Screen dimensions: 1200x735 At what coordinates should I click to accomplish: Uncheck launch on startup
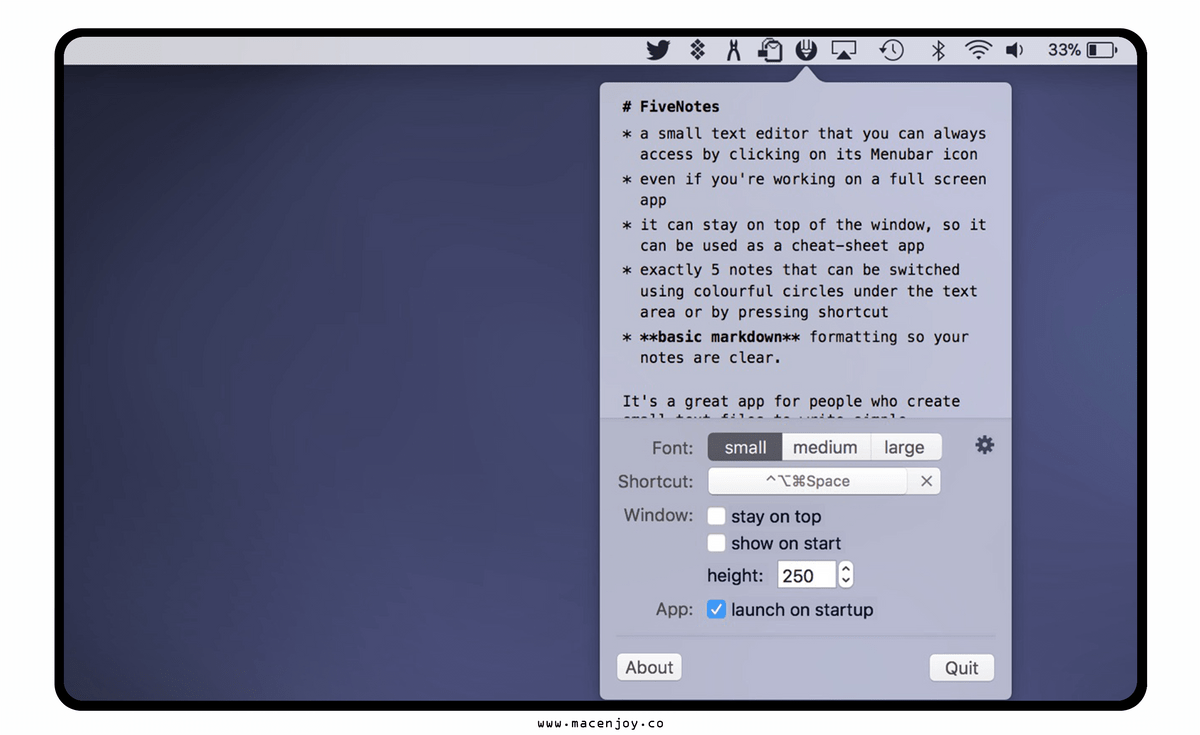click(716, 609)
